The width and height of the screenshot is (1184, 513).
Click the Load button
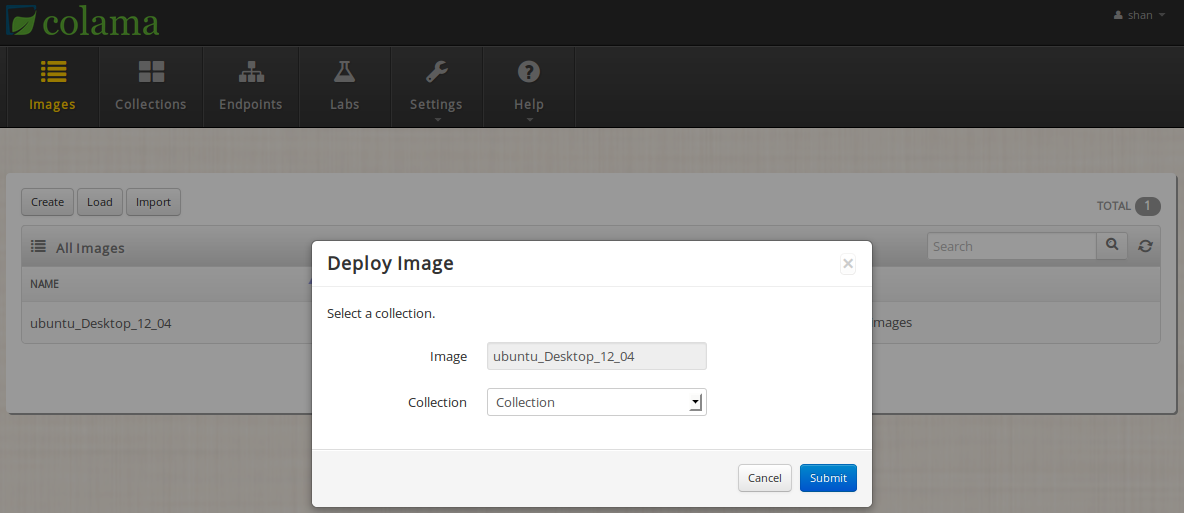coord(100,202)
